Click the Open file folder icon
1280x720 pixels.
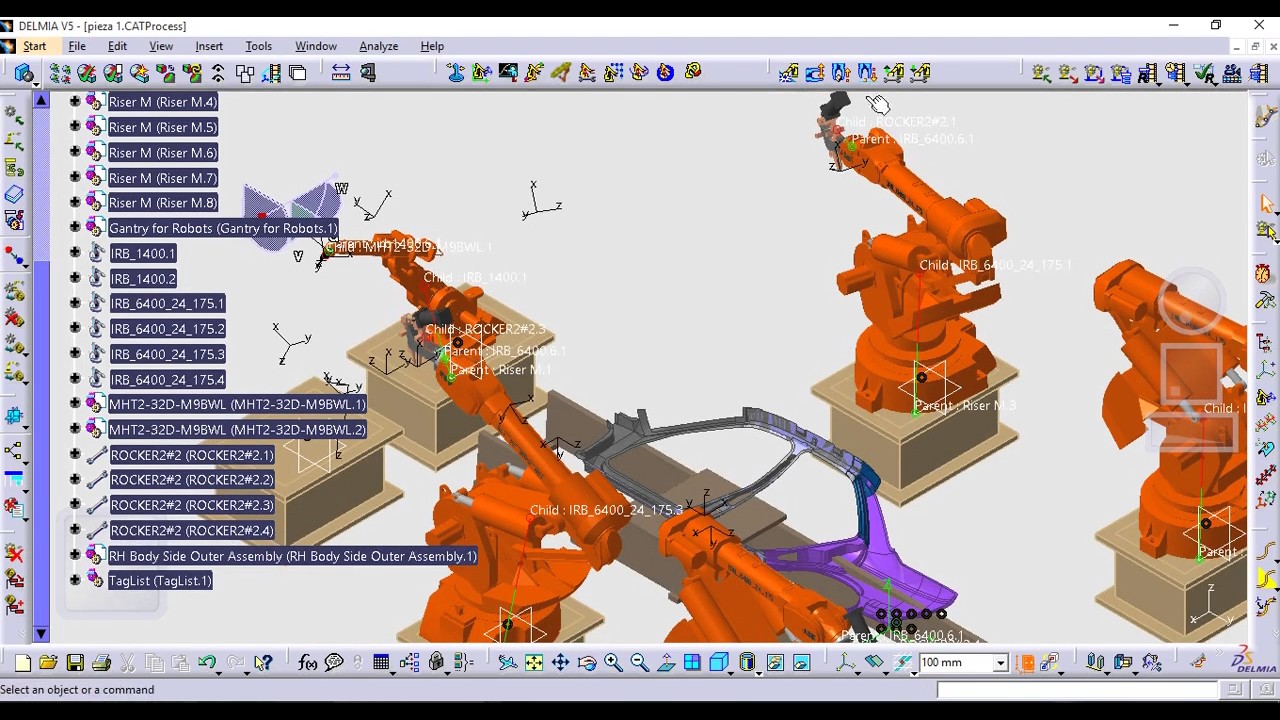pos(48,662)
